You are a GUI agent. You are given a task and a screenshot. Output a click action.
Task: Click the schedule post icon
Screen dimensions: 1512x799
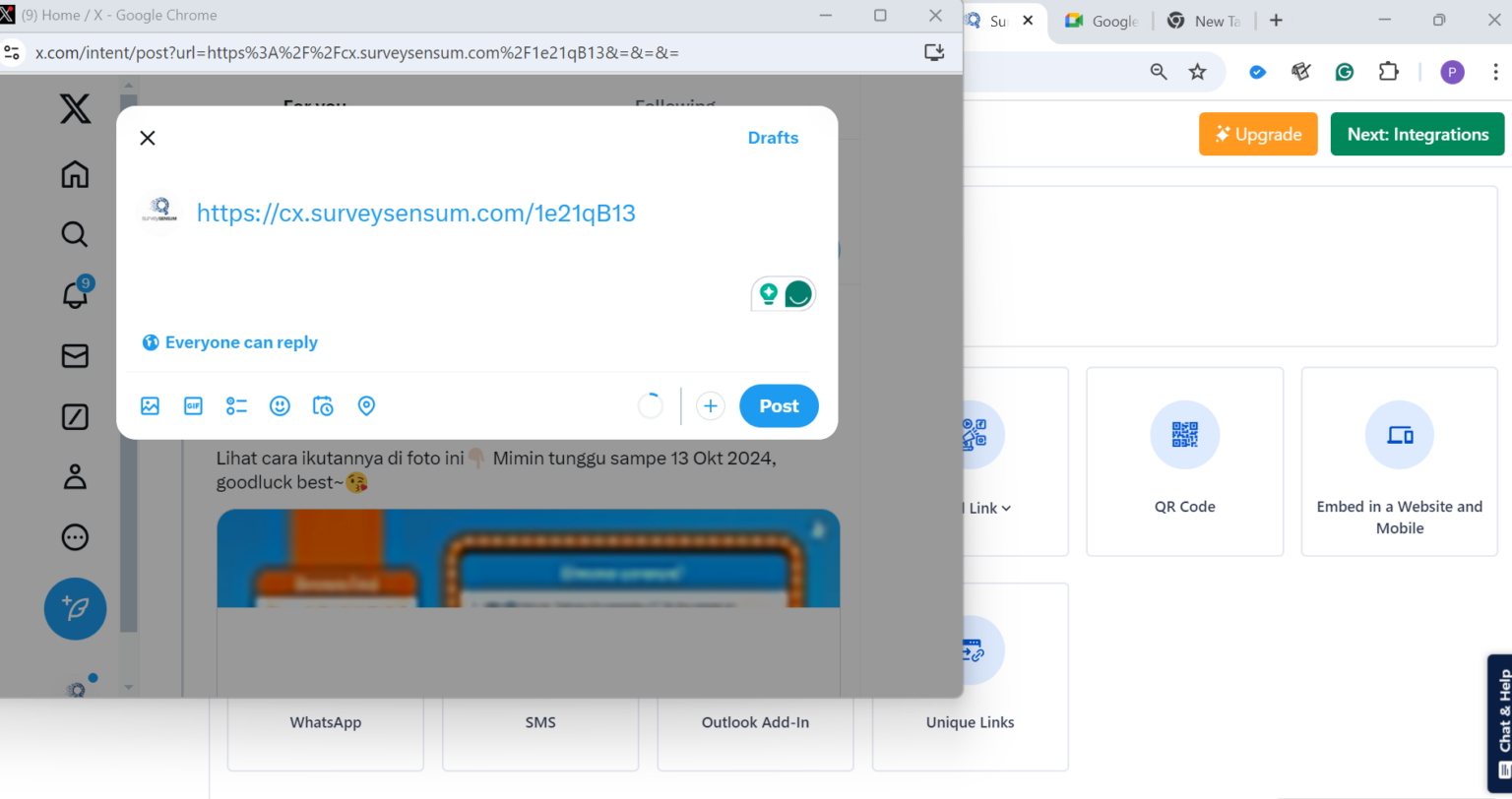click(323, 405)
